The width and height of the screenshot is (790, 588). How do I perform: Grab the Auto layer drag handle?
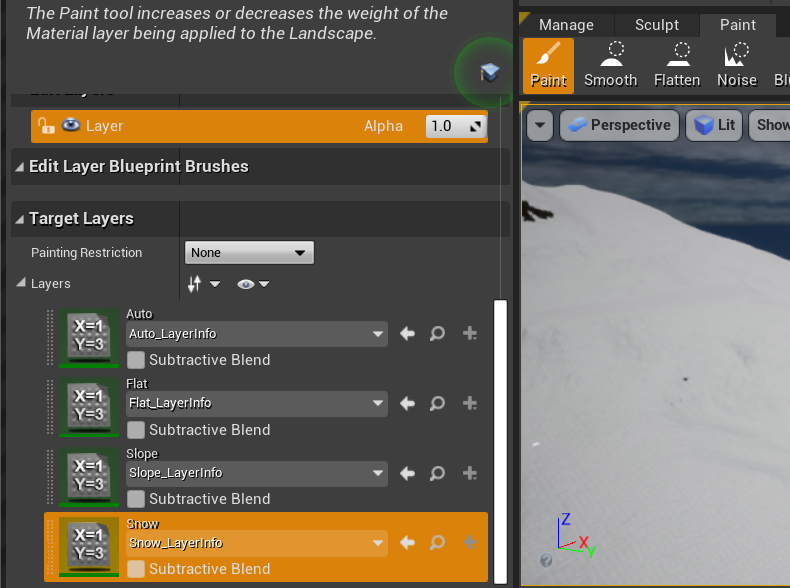(x=50, y=337)
